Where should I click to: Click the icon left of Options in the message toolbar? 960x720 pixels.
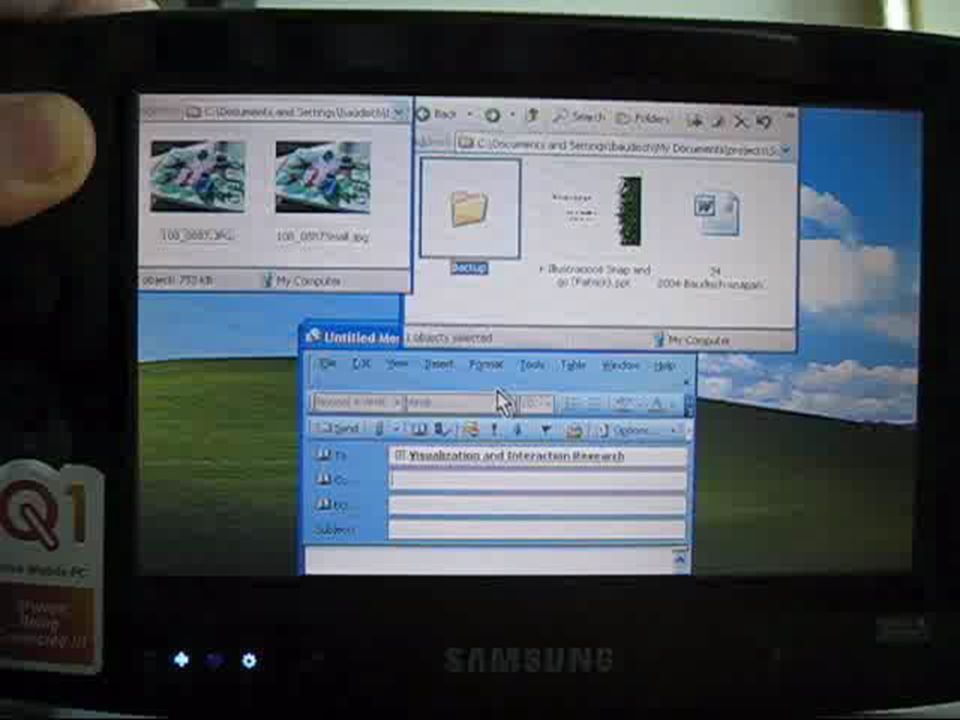[x=574, y=431]
